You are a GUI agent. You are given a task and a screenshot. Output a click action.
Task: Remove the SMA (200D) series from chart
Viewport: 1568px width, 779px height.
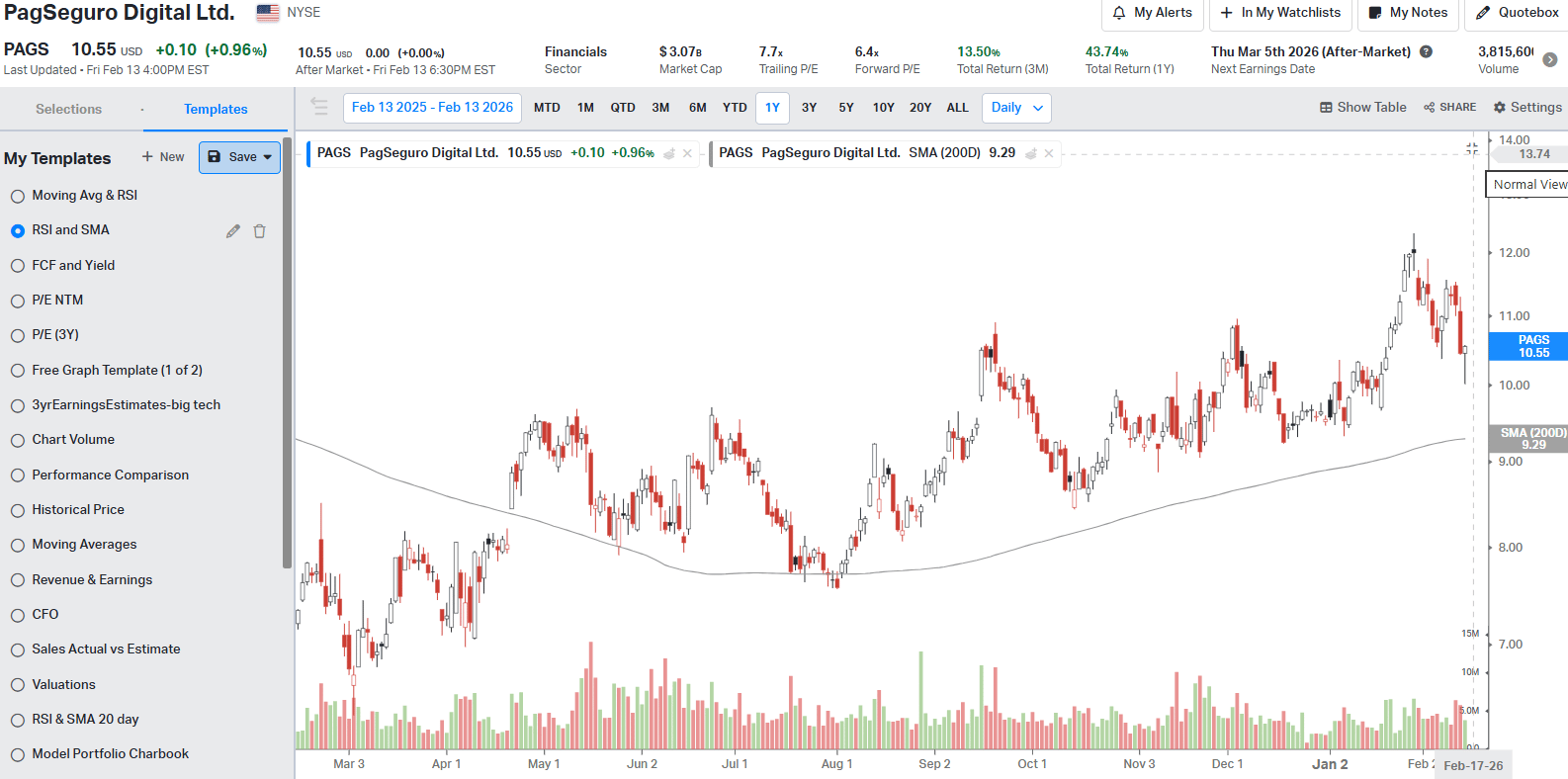coord(1049,153)
